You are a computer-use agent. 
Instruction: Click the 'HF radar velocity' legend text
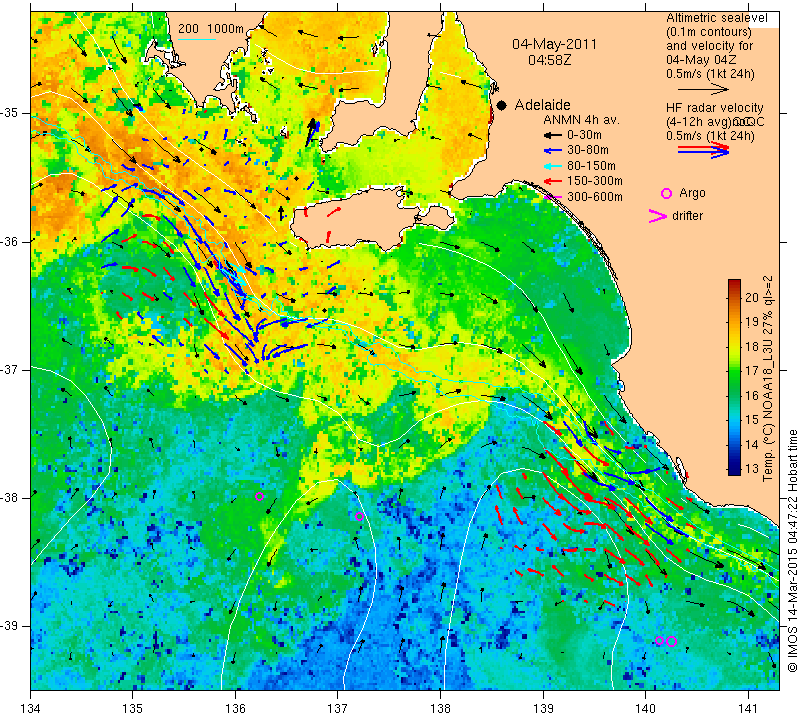pos(714,108)
